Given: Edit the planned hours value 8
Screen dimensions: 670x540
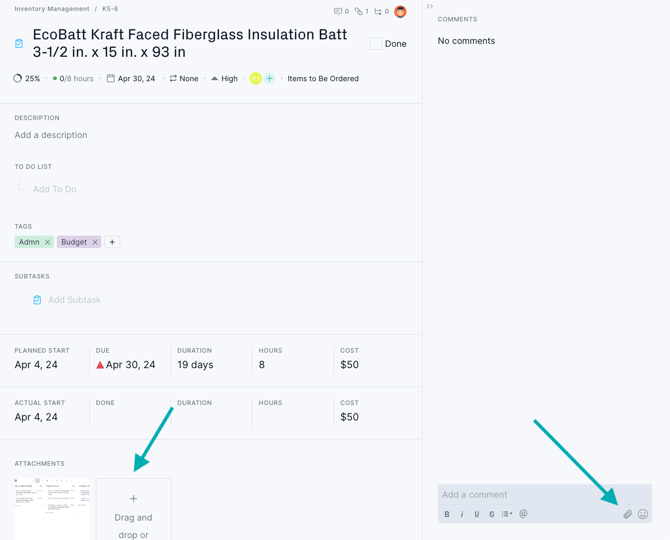Looking at the screenshot, I should click(262, 365).
